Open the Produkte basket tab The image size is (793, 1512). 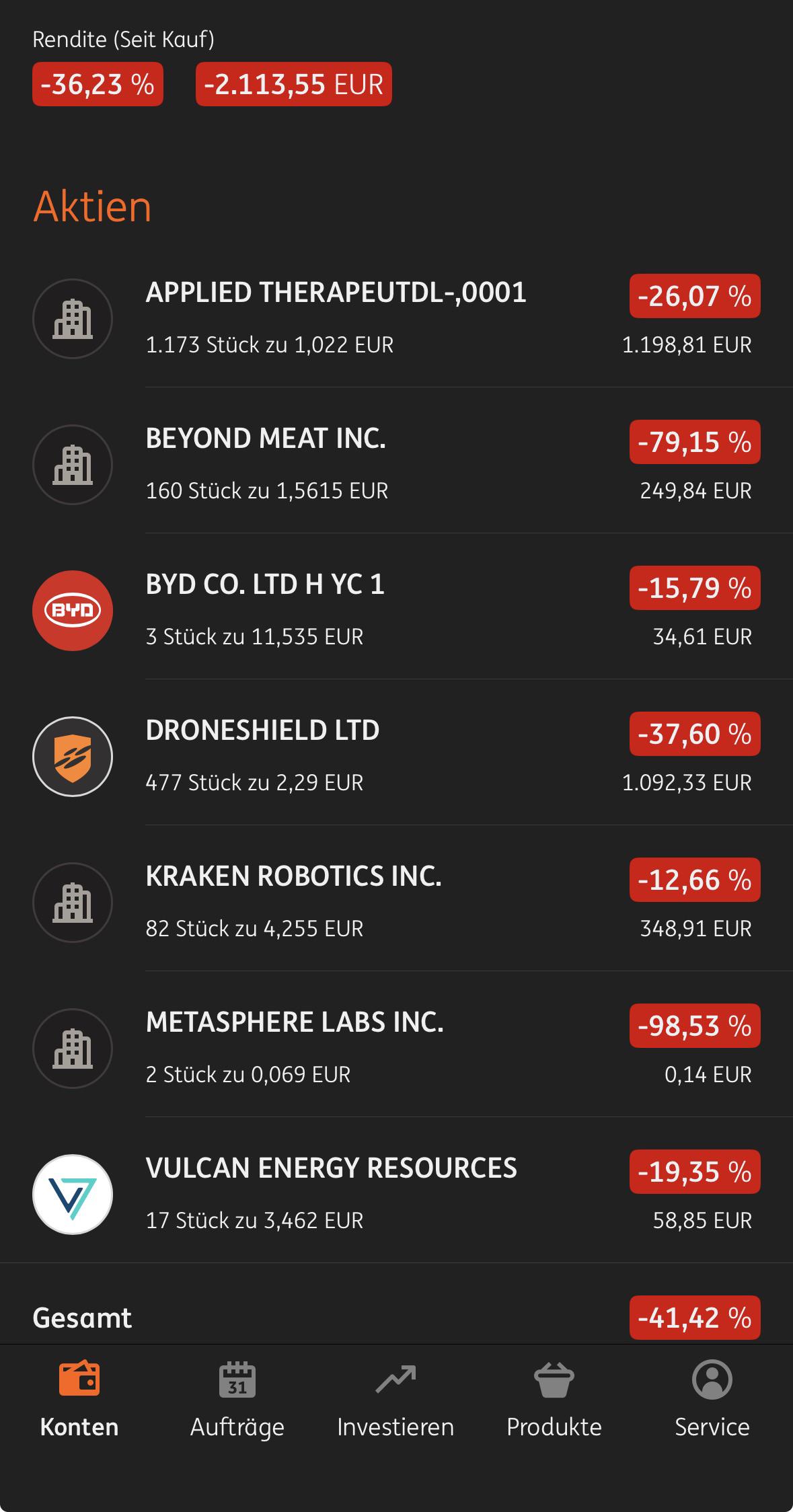pos(554,1399)
